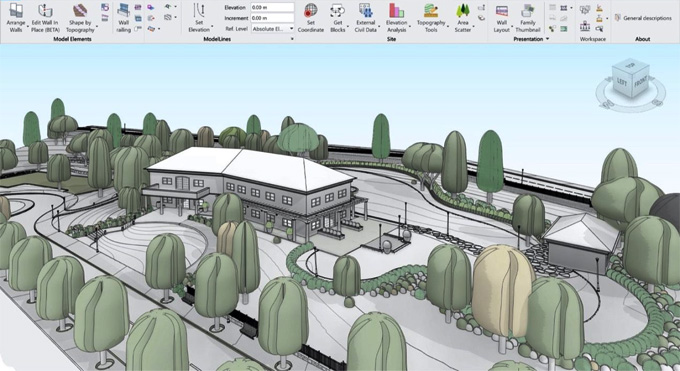Open the Family Thumbnail tool
The image size is (680, 371).
coord(528,17)
